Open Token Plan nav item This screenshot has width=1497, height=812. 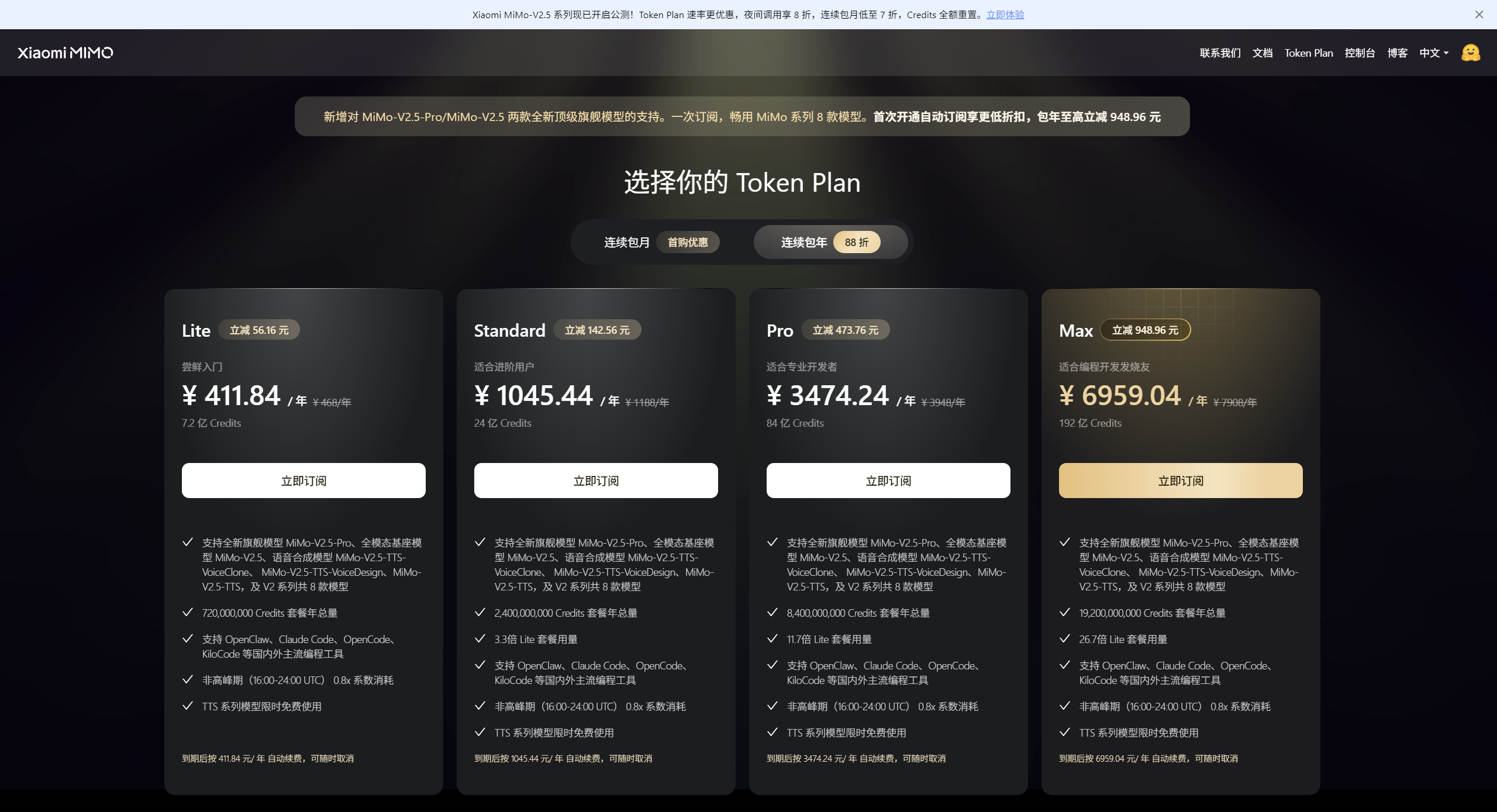[x=1309, y=53]
